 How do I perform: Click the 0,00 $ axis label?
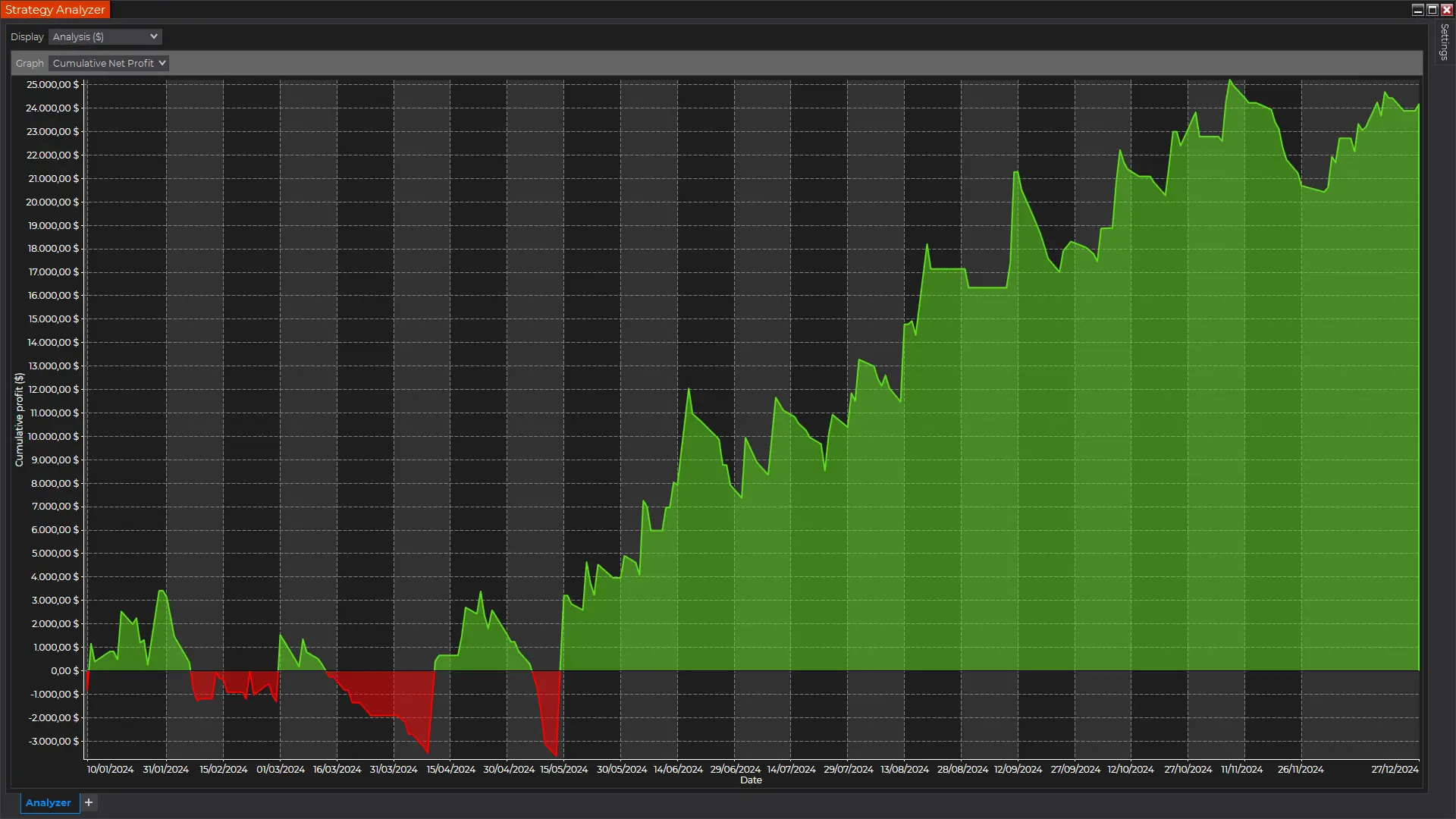(x=64, y=670)
